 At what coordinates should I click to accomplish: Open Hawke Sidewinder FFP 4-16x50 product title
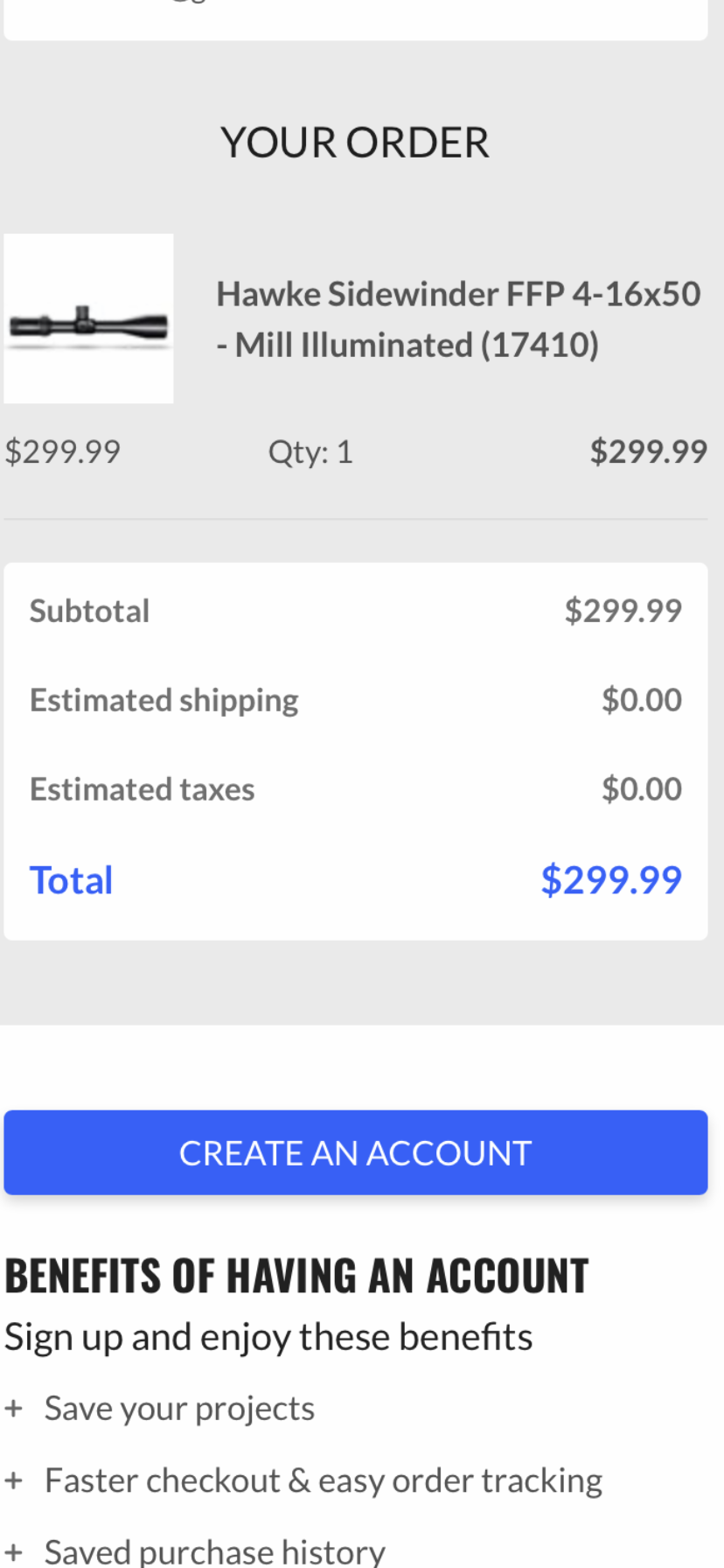tap(458, 318)
